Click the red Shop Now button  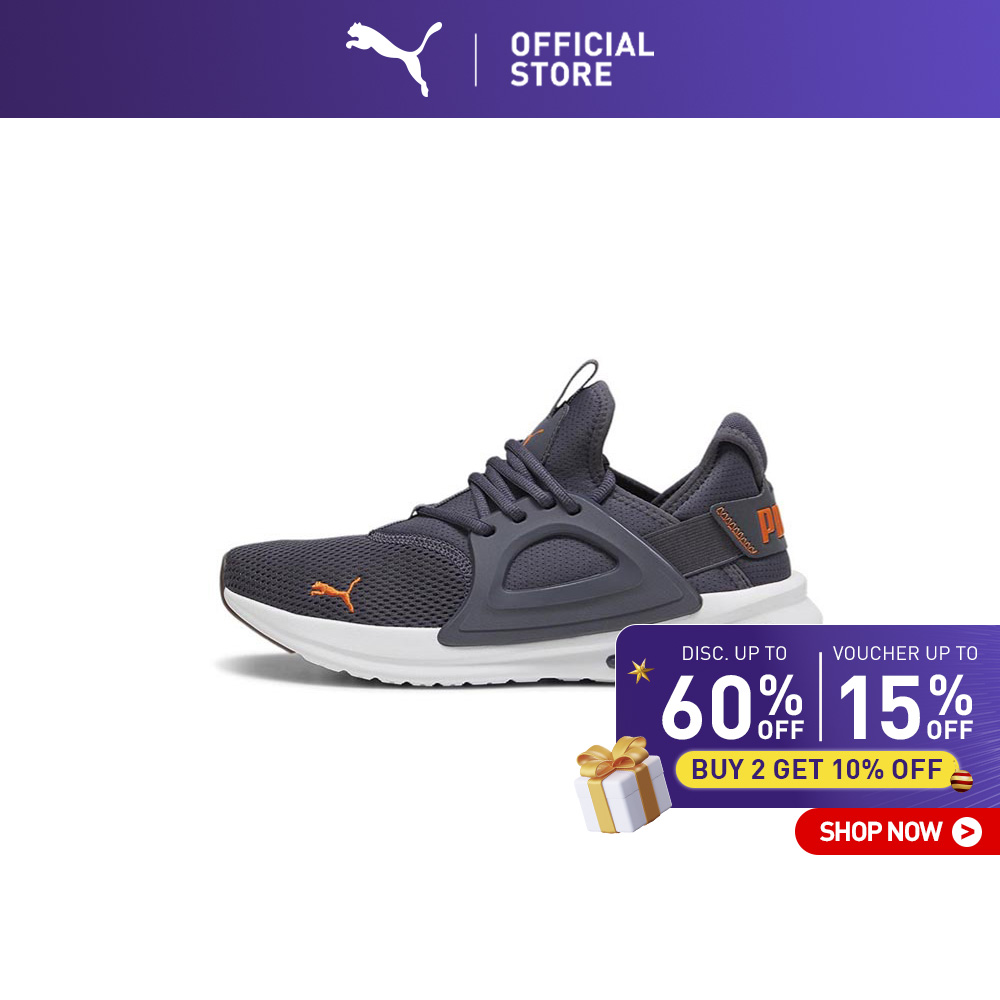click(x=897, y=831)
